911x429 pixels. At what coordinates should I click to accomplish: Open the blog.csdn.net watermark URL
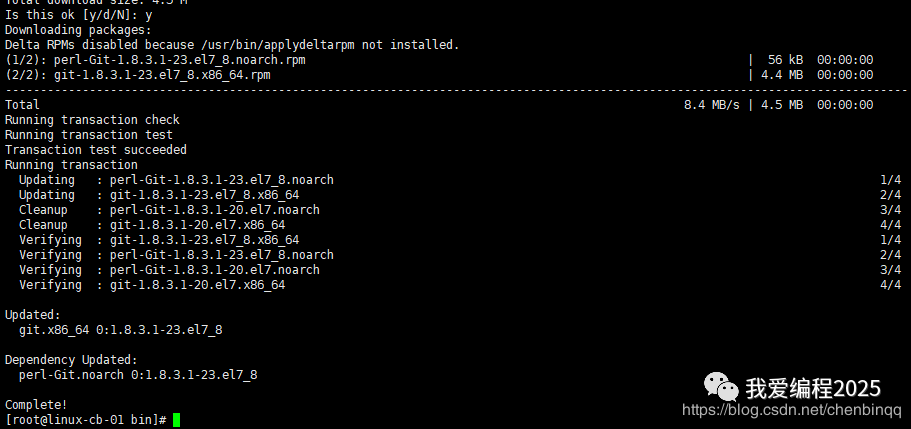793,410
